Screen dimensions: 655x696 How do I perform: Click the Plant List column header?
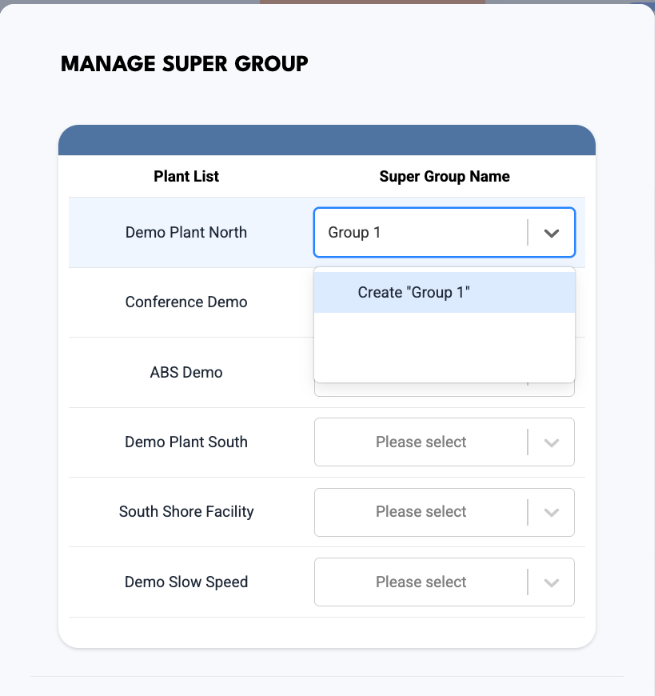click(186, 176)
